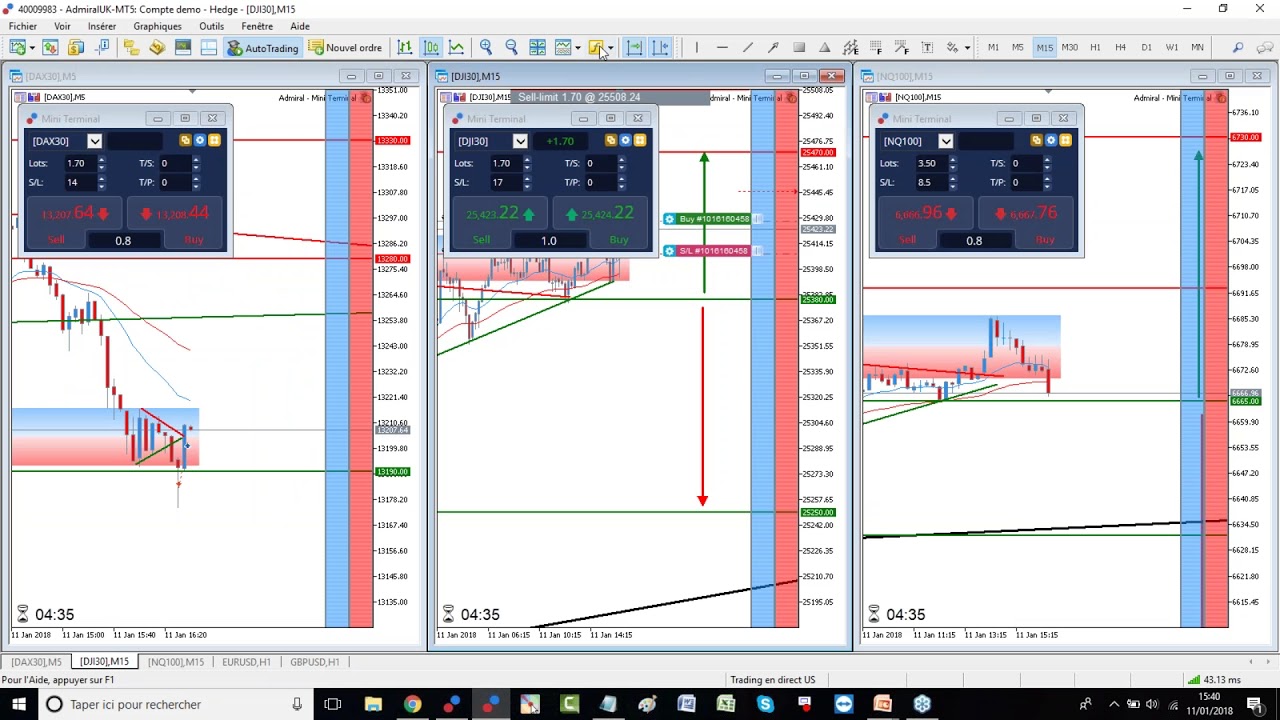Image resolution: width=1280 pixels, height=720 pixels.
Task: Select the equidistant channel tool
Action: pyautogui.click(x=850, y=47)
